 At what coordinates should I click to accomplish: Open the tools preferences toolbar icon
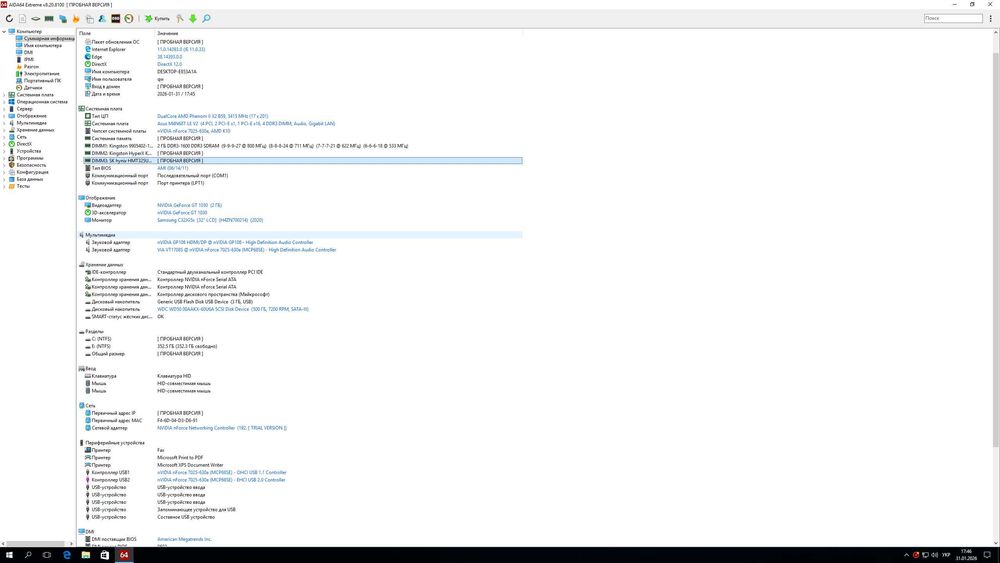180,18
